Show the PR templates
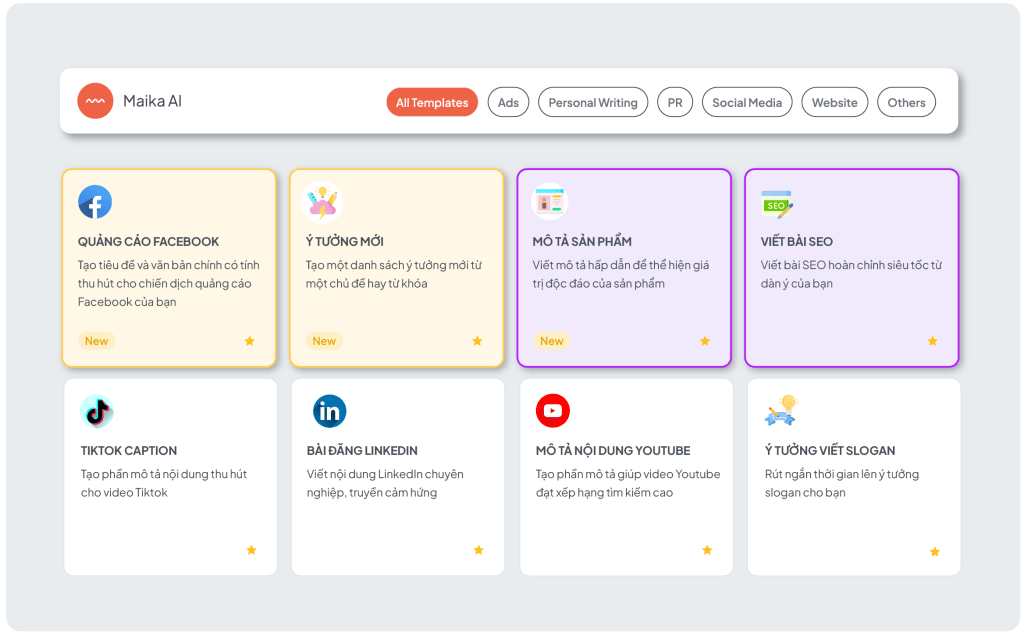Image resolution: width=1024 pixels, height=635 pixels. (x=675, y=103)
